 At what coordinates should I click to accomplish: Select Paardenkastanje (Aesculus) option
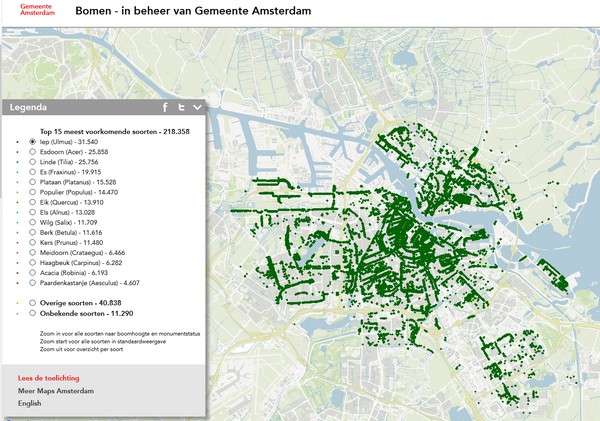pos(32,284)
